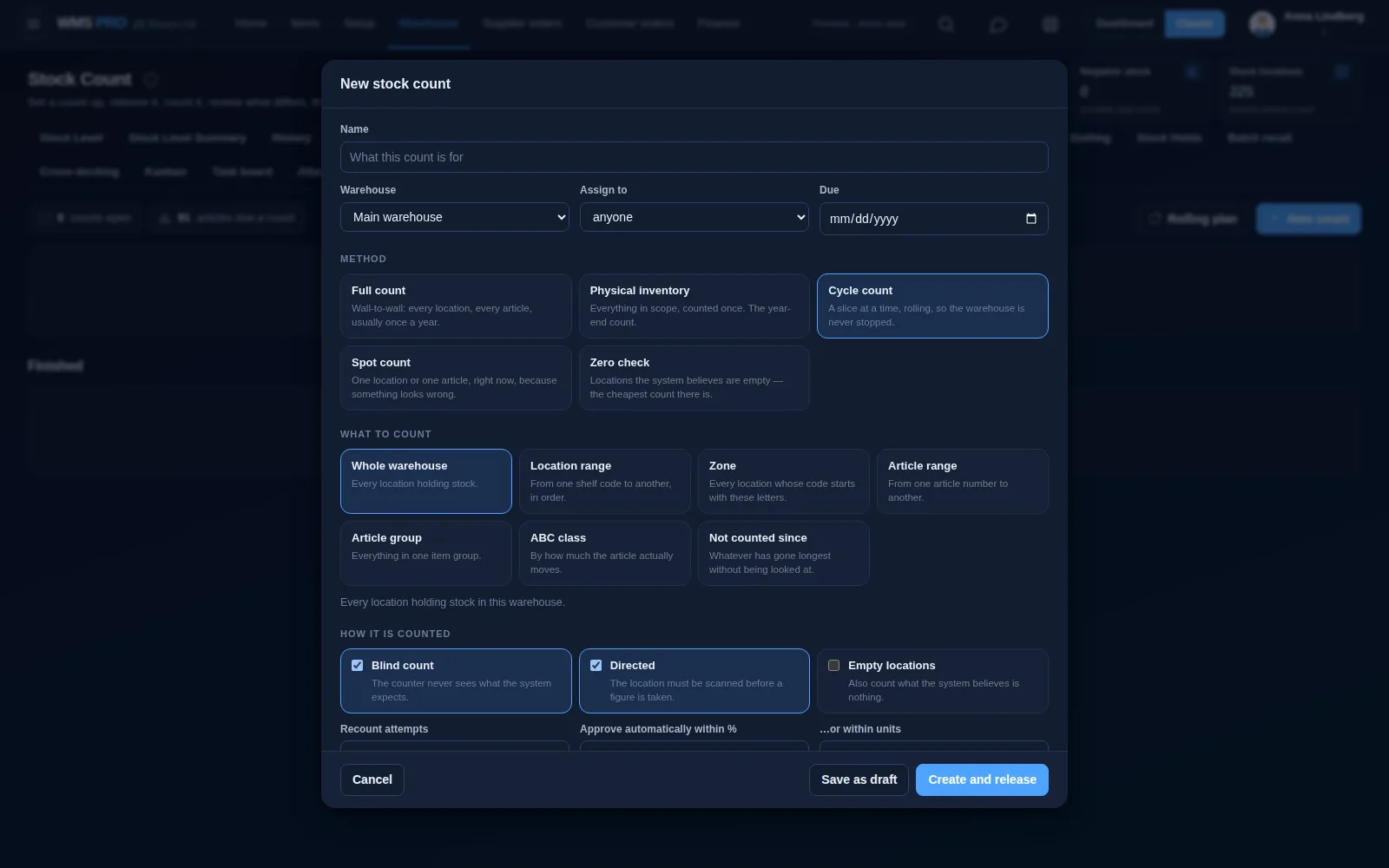
Task: Choose Whole warehouse scope
Action: click(426, 482)
